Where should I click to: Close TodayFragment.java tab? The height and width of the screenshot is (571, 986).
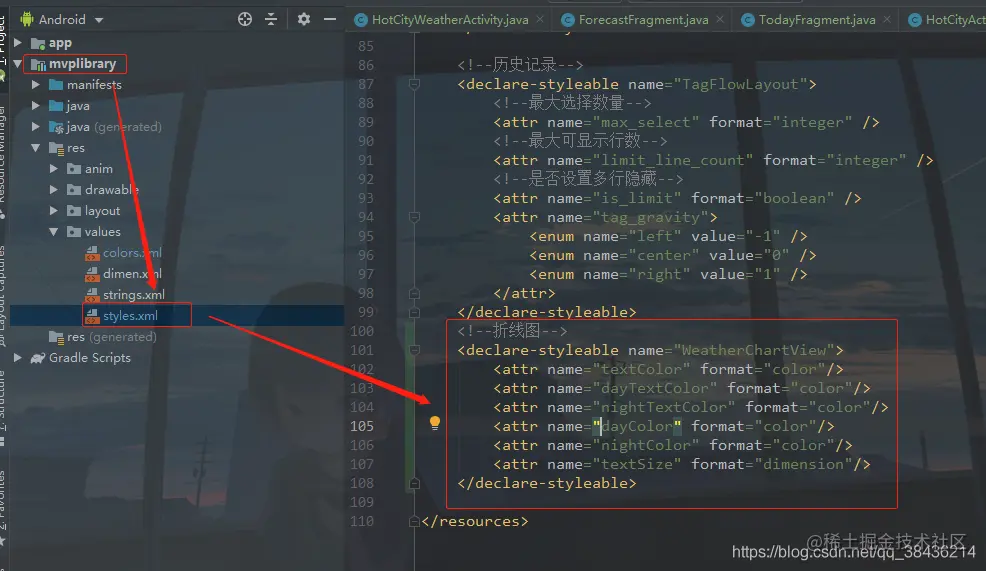tap(887, 19)
